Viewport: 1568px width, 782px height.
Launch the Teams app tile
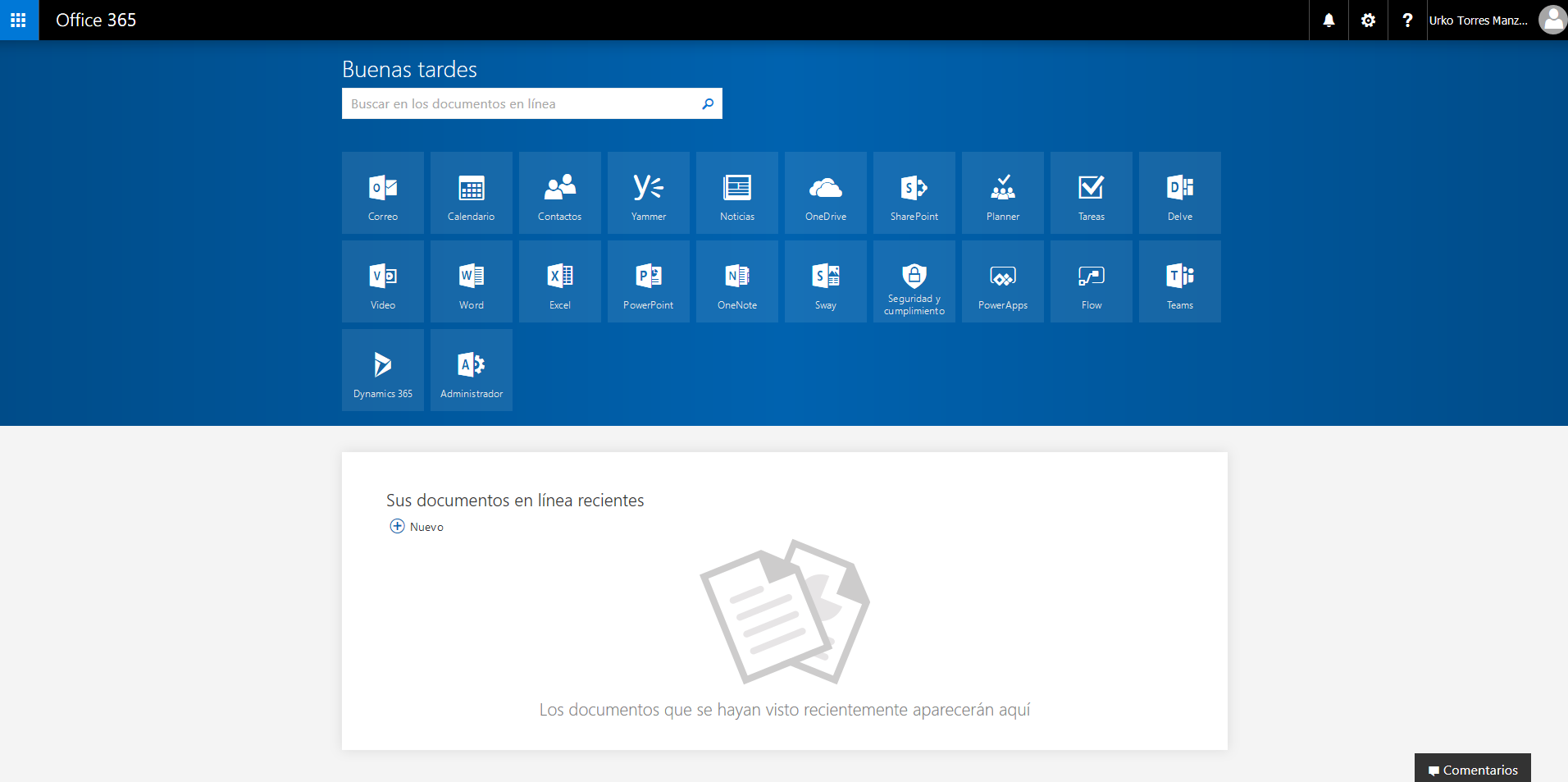1180,281
